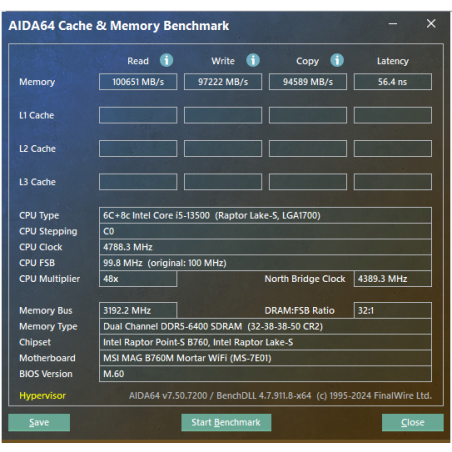Click the yellow Hypervisor label
This screenshot has width=452, height=452.
pyautogui.click(x=42, y=396)
